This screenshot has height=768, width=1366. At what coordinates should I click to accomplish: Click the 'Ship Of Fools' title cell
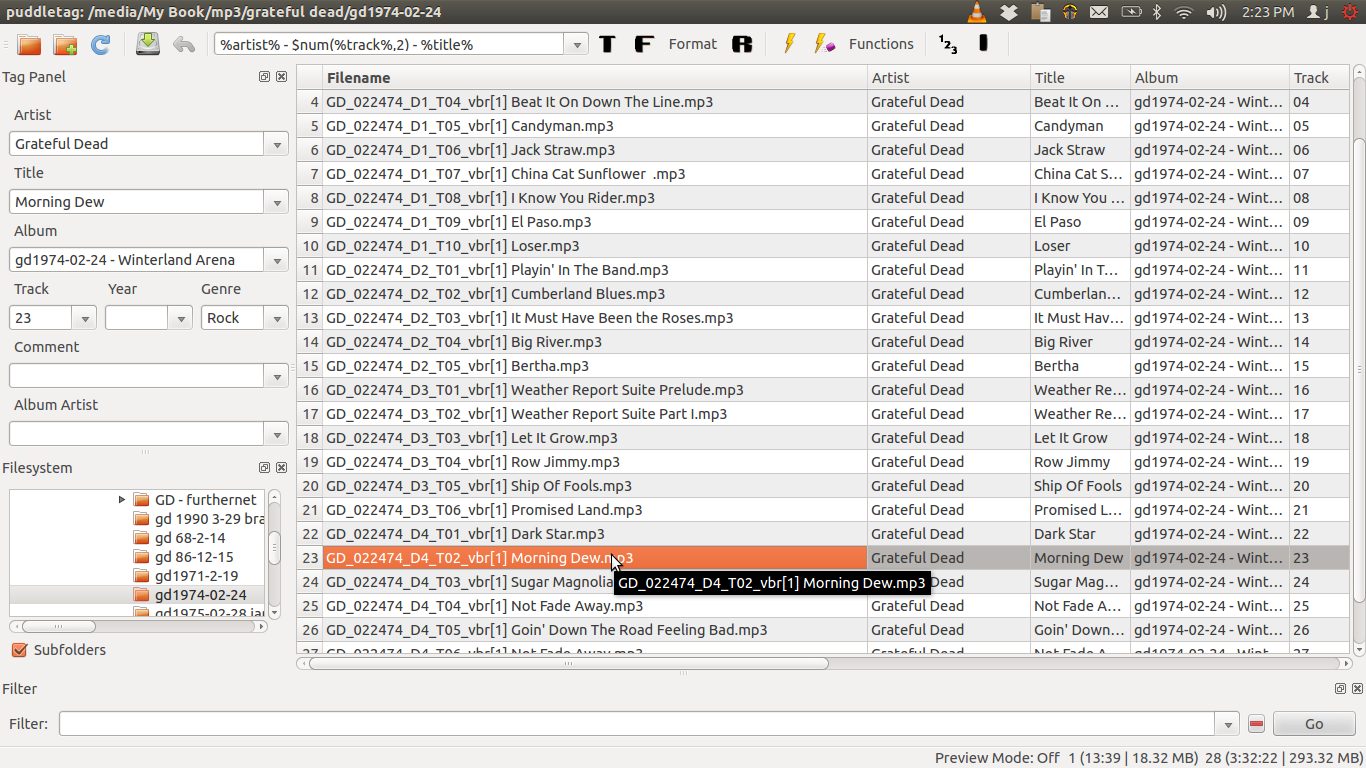pyautogui.click(x=1080, y=486)
